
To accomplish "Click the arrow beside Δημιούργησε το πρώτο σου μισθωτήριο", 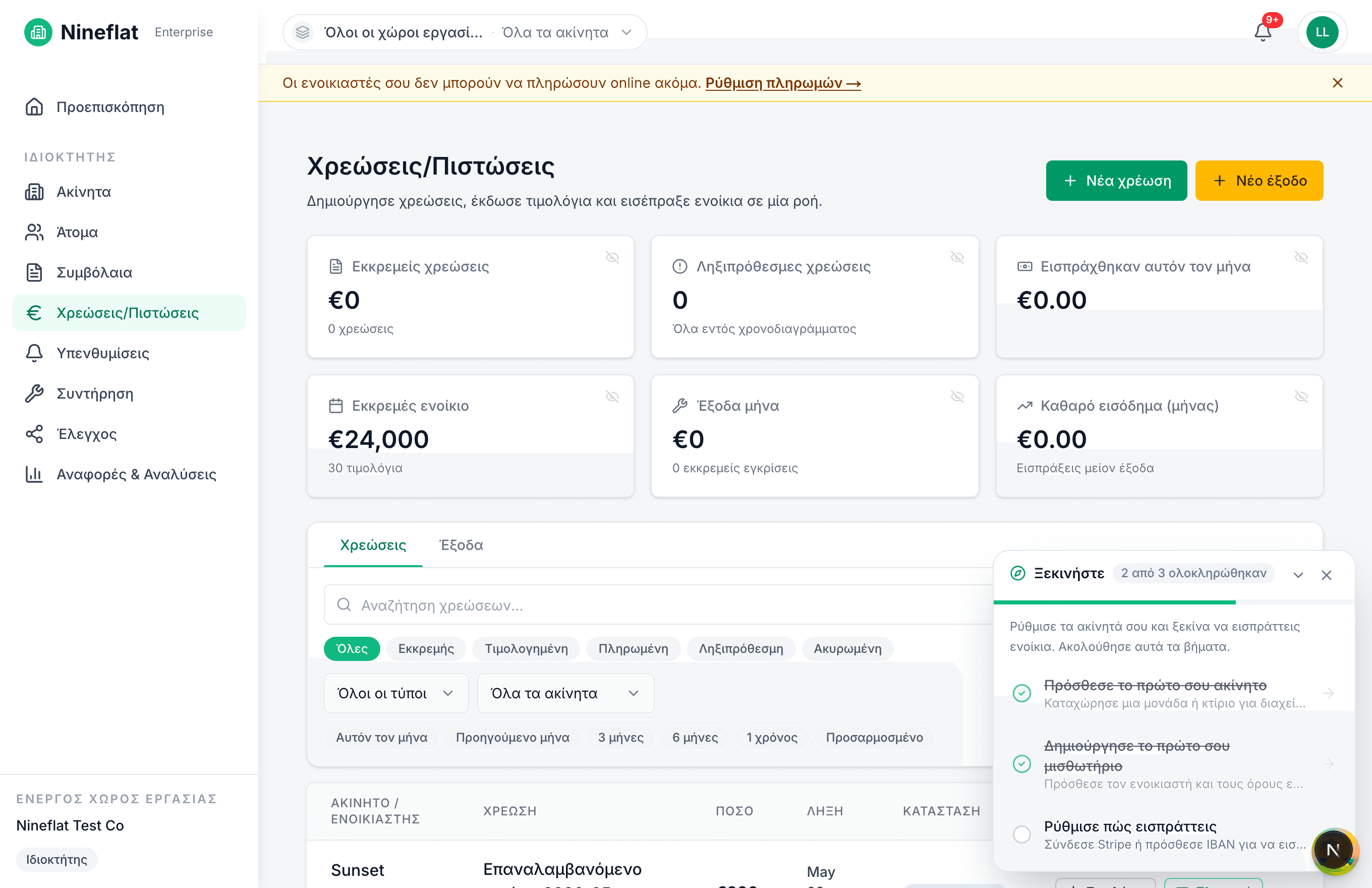I will pos(1329,764).
